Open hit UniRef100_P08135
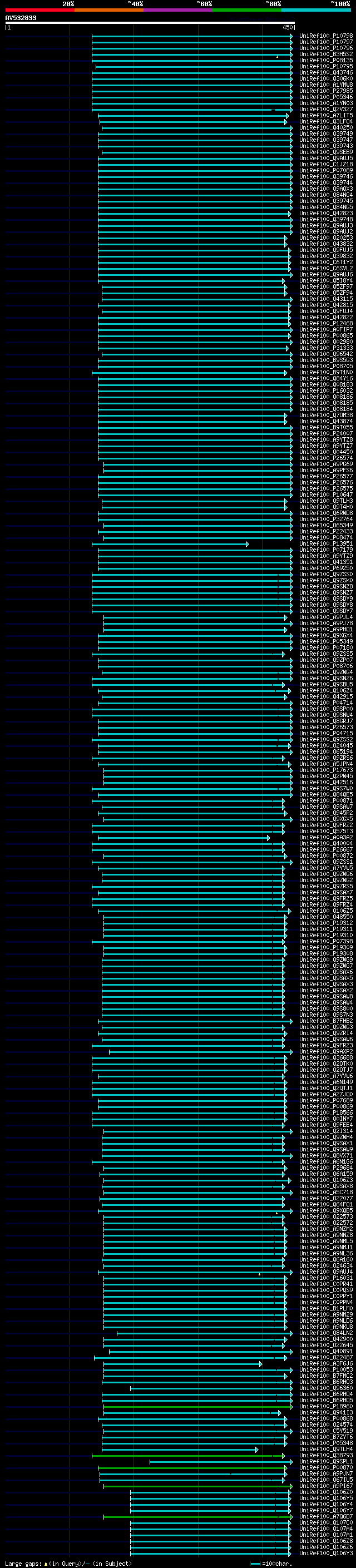This screenshot has height=1568, width=356. tap(326, 60)
